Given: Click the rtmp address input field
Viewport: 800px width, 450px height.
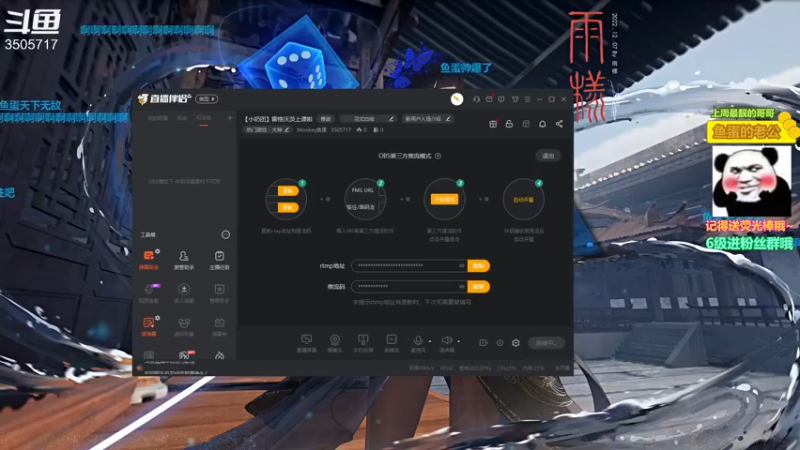Looking at the screenshot, I should point(410,266).
